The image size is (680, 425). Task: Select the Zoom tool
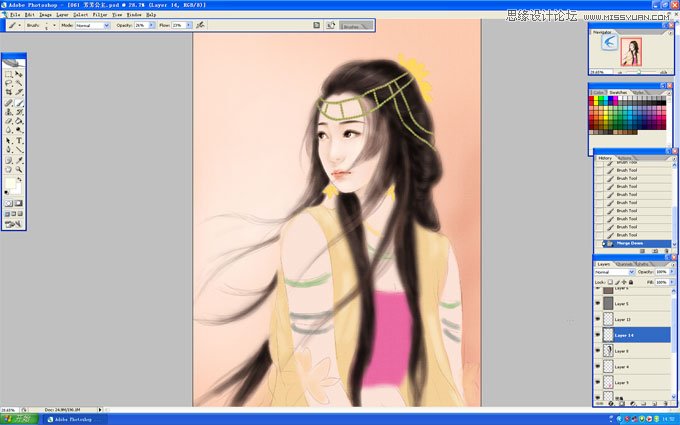[19, 169]
